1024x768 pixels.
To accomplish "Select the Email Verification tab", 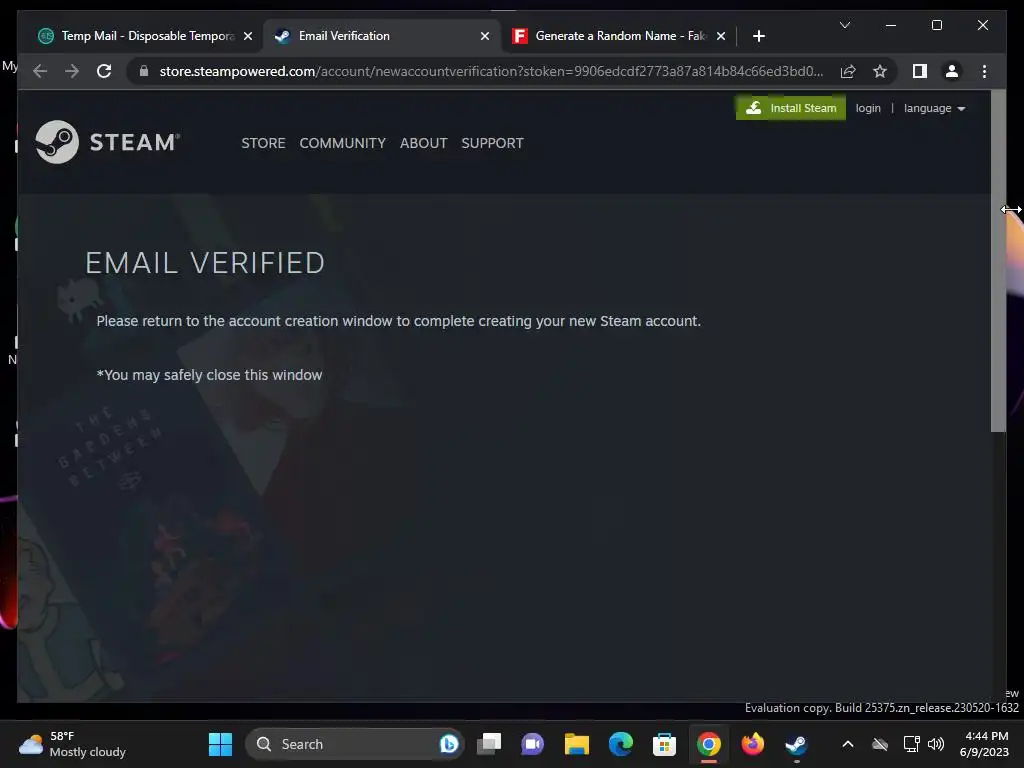I will [x=381, y=36].
